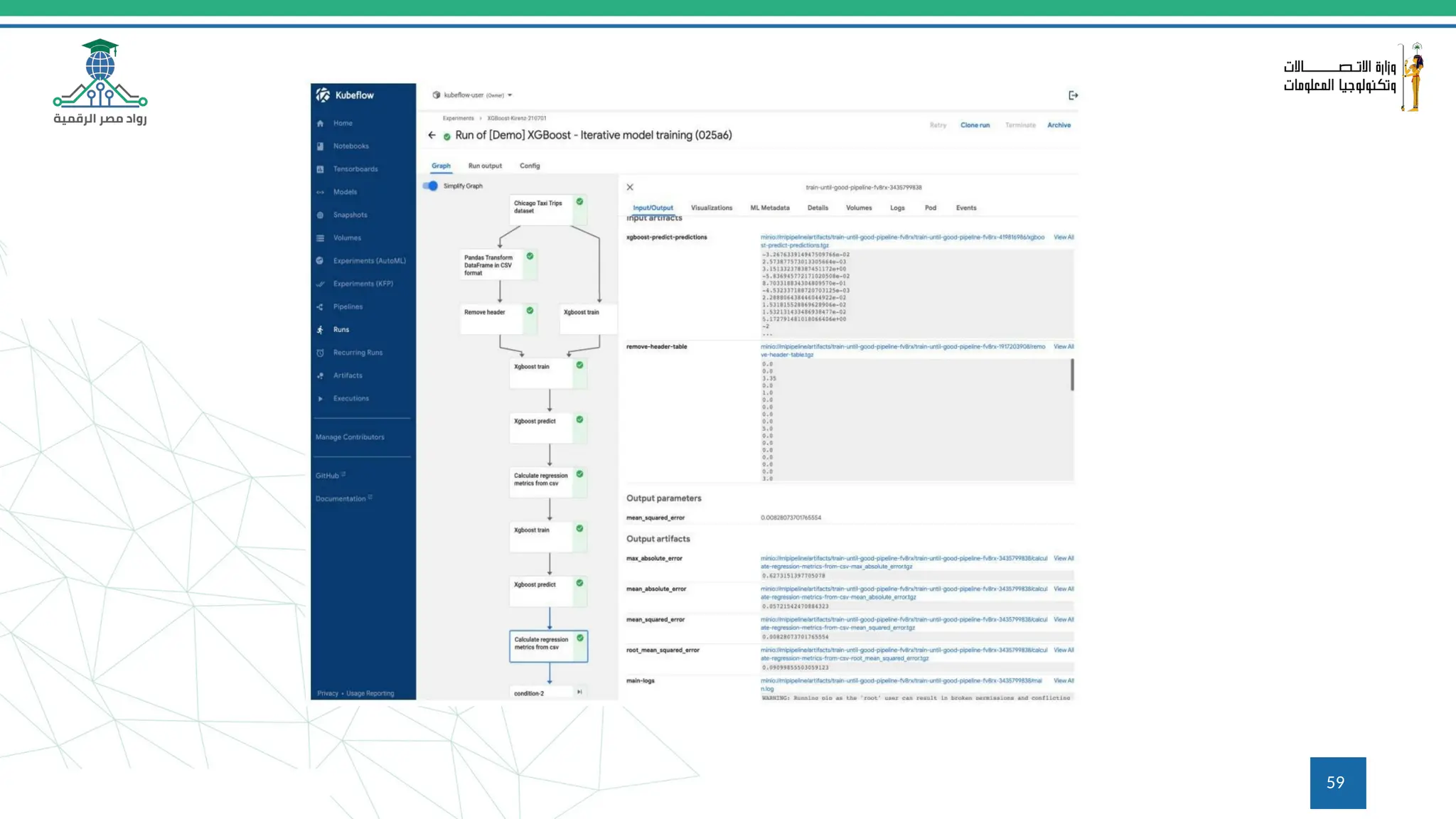
Task: Go back using the arrow beside run title
Action: [x=432, y=135]
